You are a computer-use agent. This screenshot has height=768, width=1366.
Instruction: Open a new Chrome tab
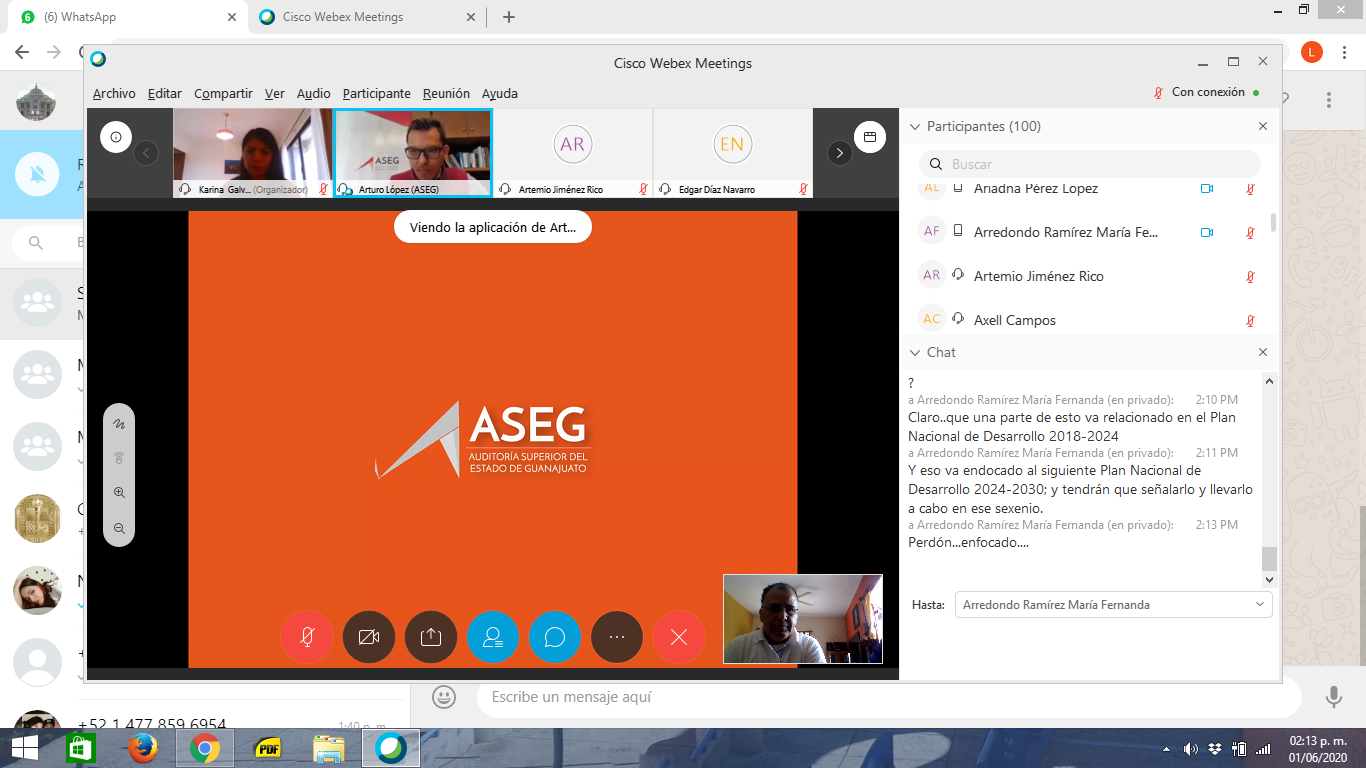coord(509,17)
